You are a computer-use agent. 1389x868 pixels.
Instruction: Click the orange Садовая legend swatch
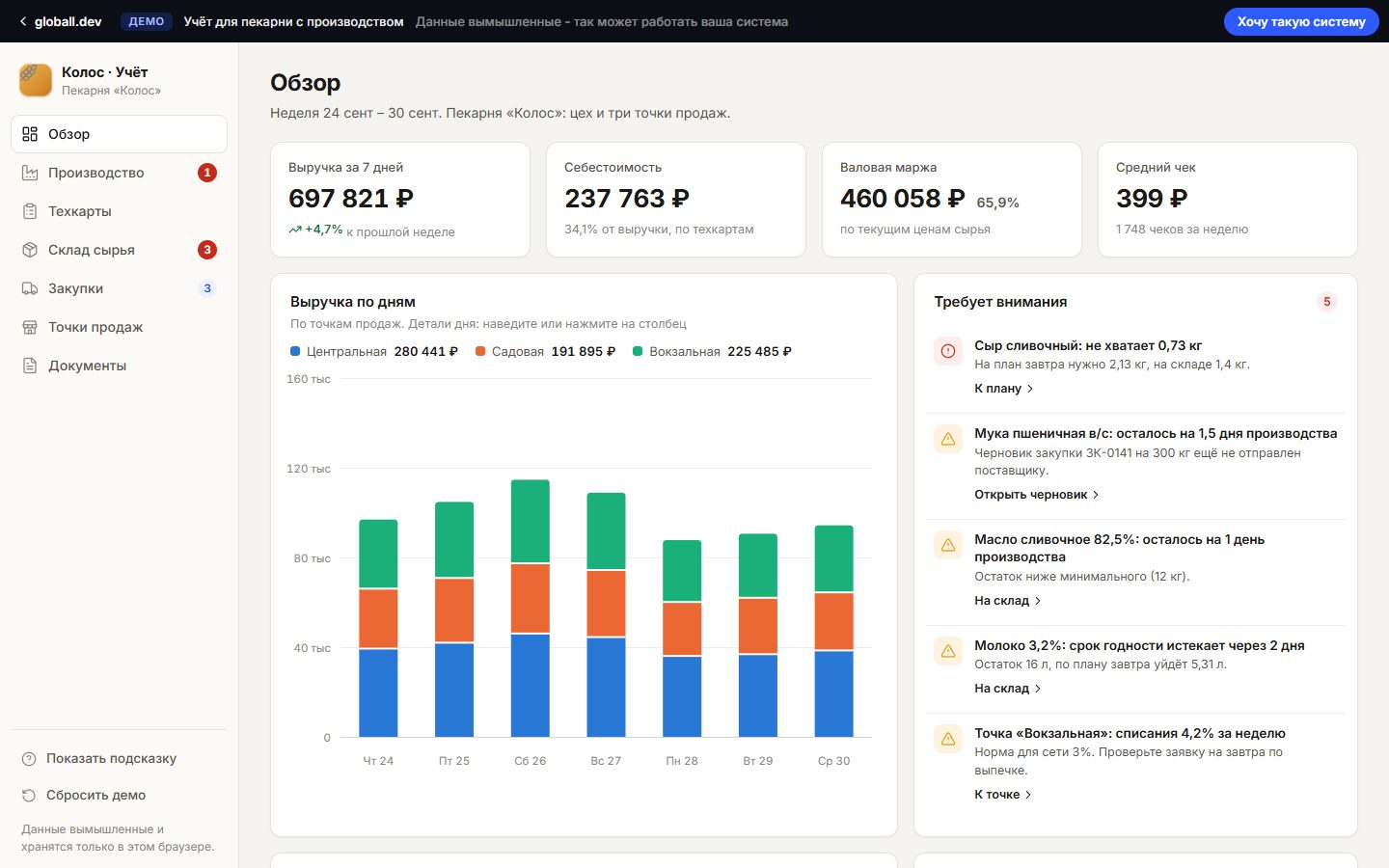pos(480,351)
